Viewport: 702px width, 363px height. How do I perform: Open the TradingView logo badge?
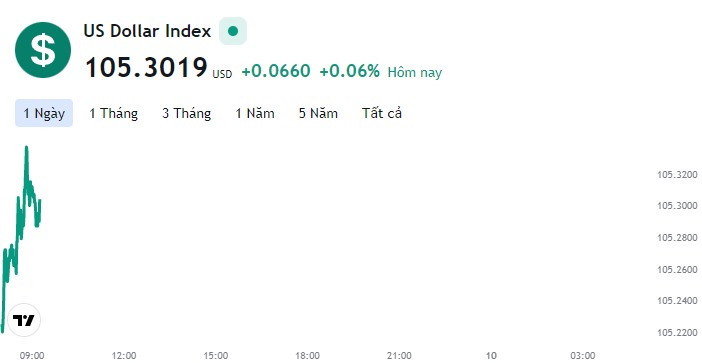click(24, 320)
